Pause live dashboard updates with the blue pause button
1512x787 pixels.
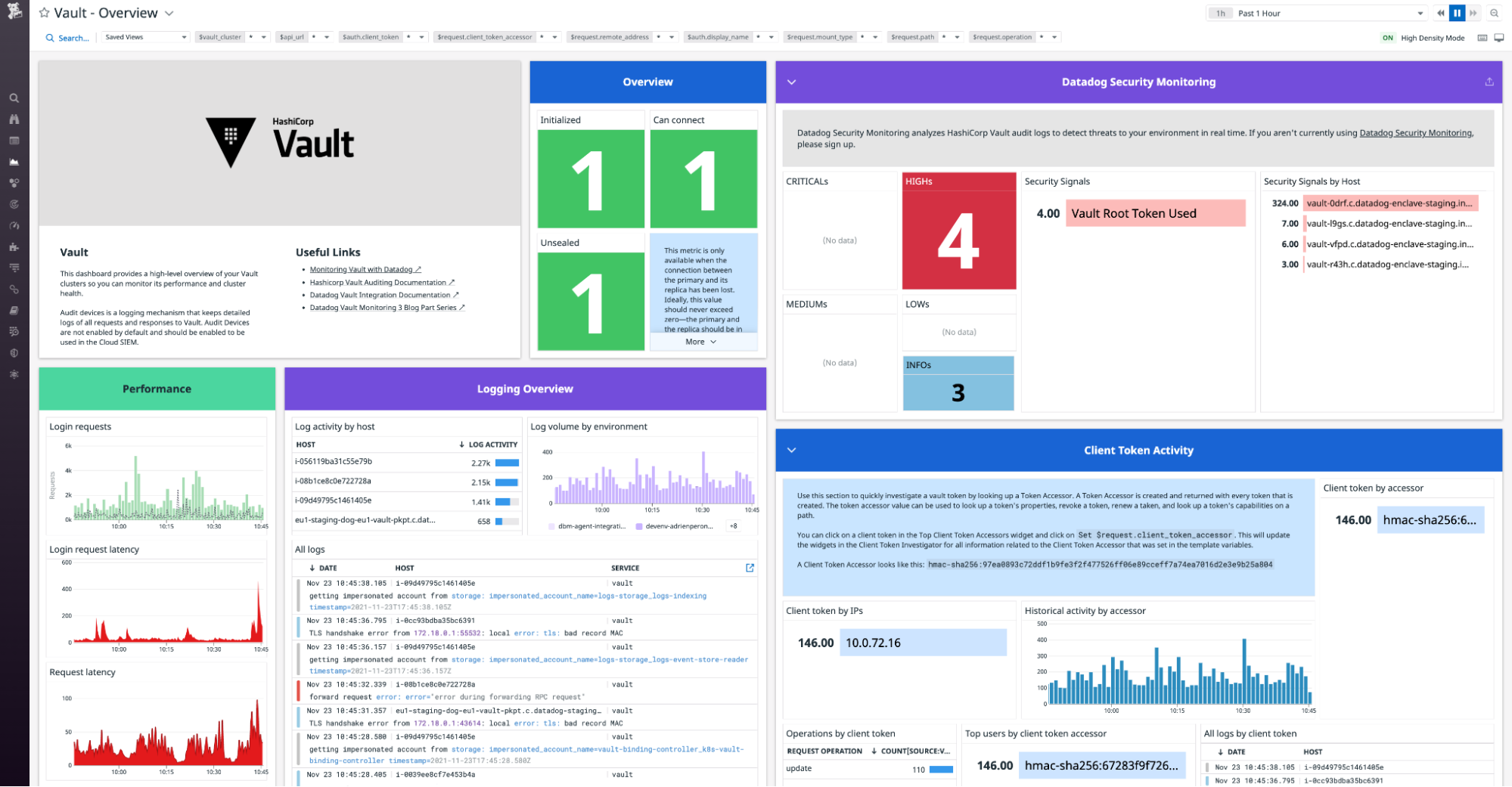pos(1457,13)
